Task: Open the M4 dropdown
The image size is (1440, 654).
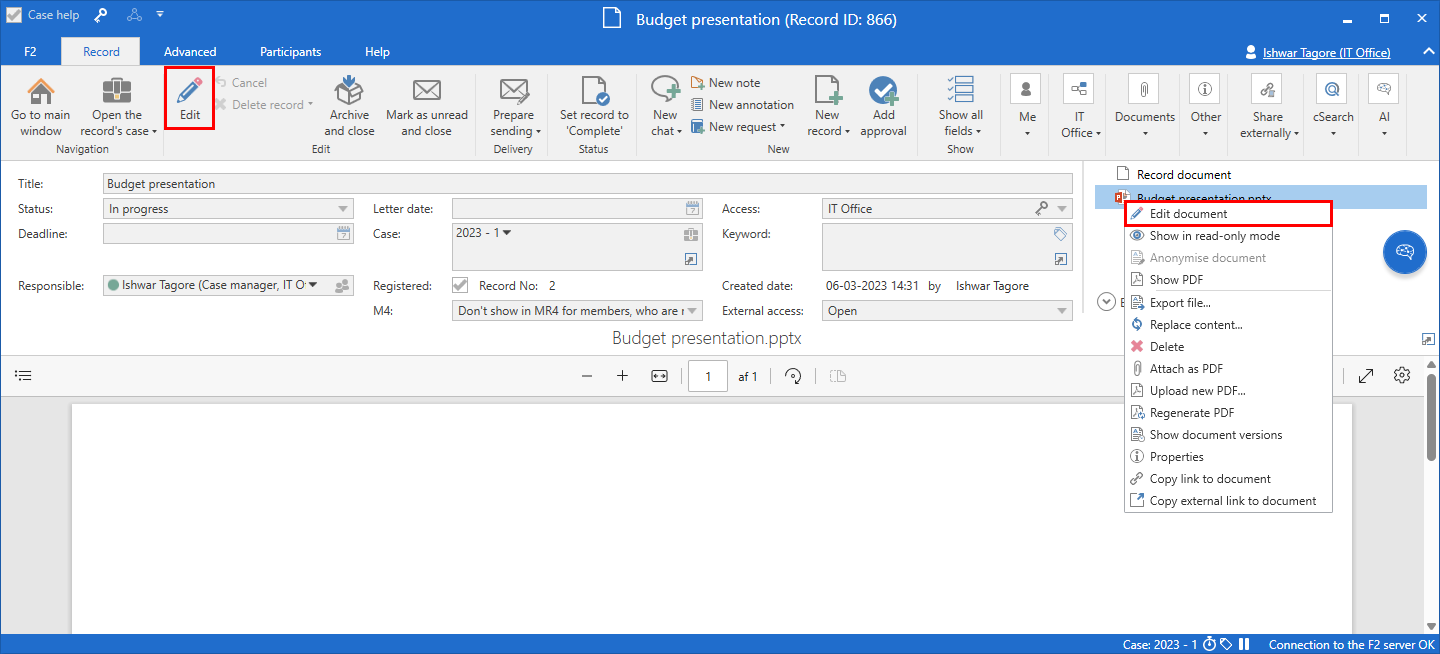Action: click(x=693, y=311)
